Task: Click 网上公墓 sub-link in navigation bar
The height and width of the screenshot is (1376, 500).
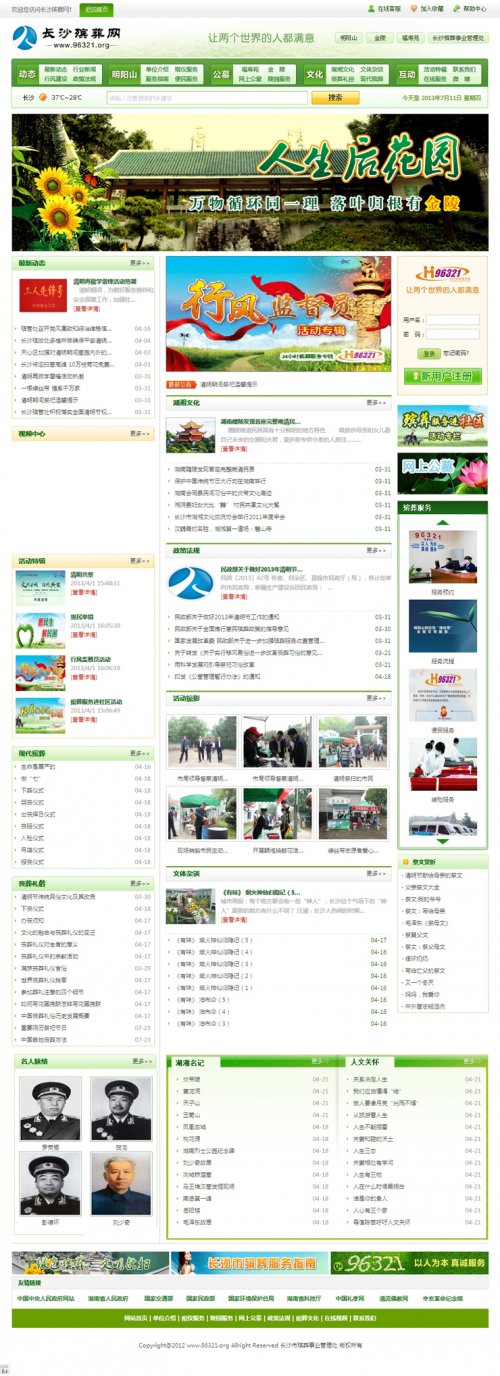Action: 249,78
